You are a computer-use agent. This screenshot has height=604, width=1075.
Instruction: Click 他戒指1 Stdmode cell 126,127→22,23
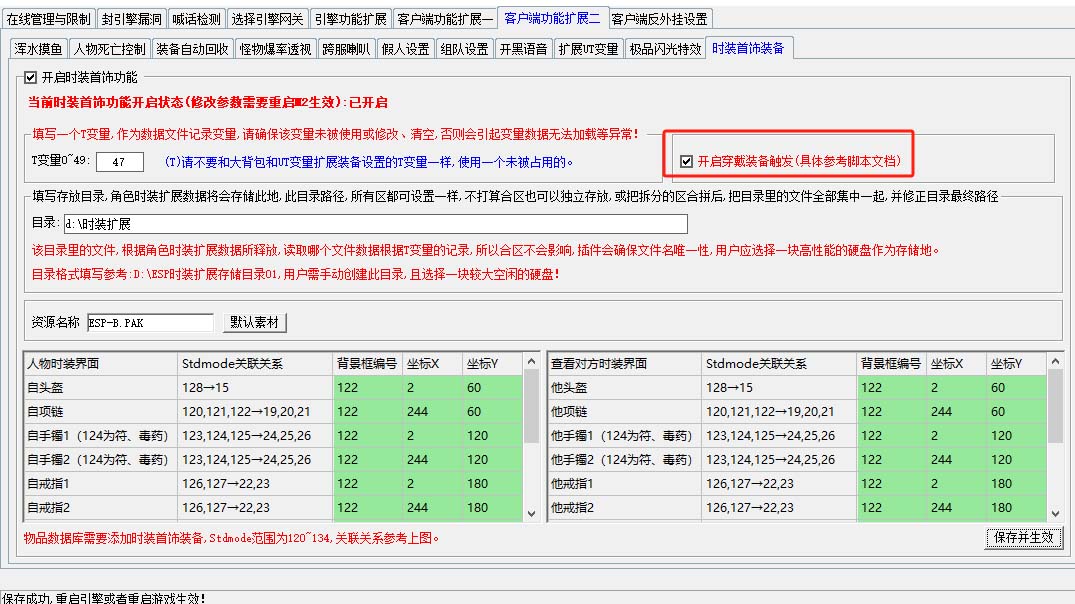[x=780, y=483]
